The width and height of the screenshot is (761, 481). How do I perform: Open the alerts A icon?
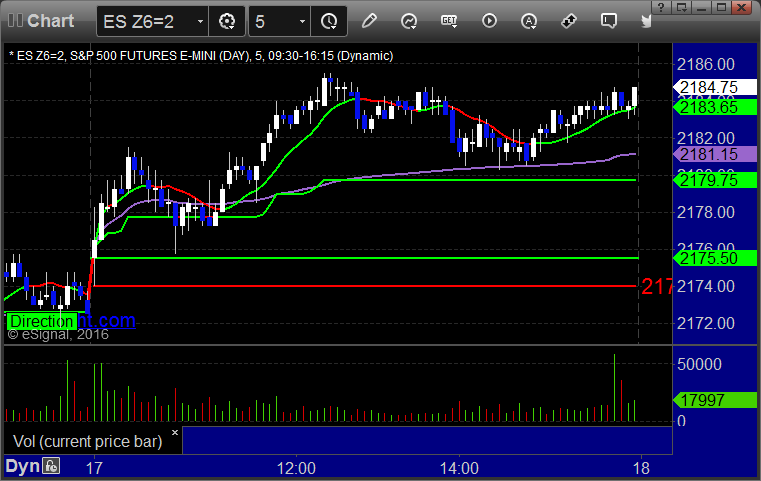pos(529,21)
